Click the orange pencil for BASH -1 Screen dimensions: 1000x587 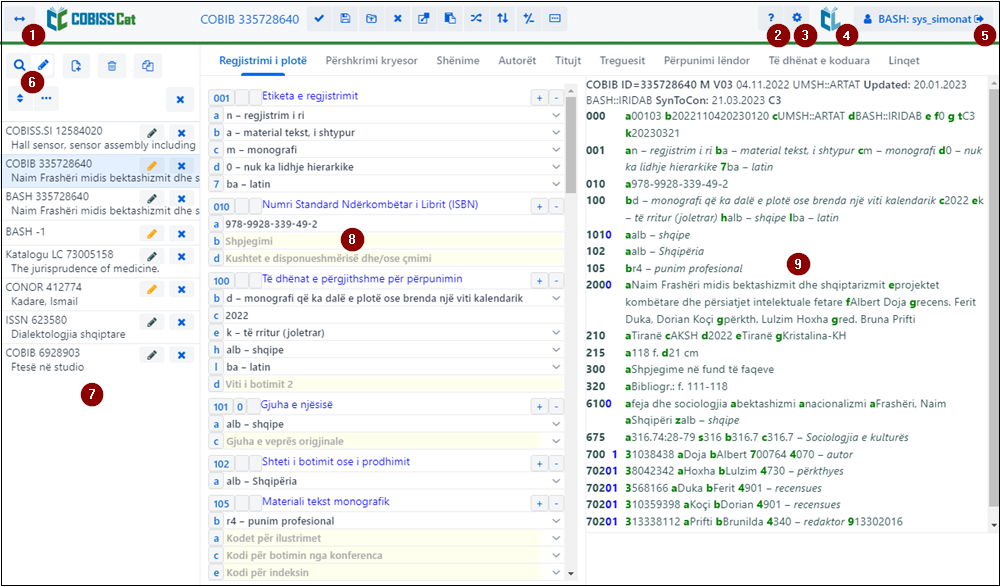click(152, 234)
